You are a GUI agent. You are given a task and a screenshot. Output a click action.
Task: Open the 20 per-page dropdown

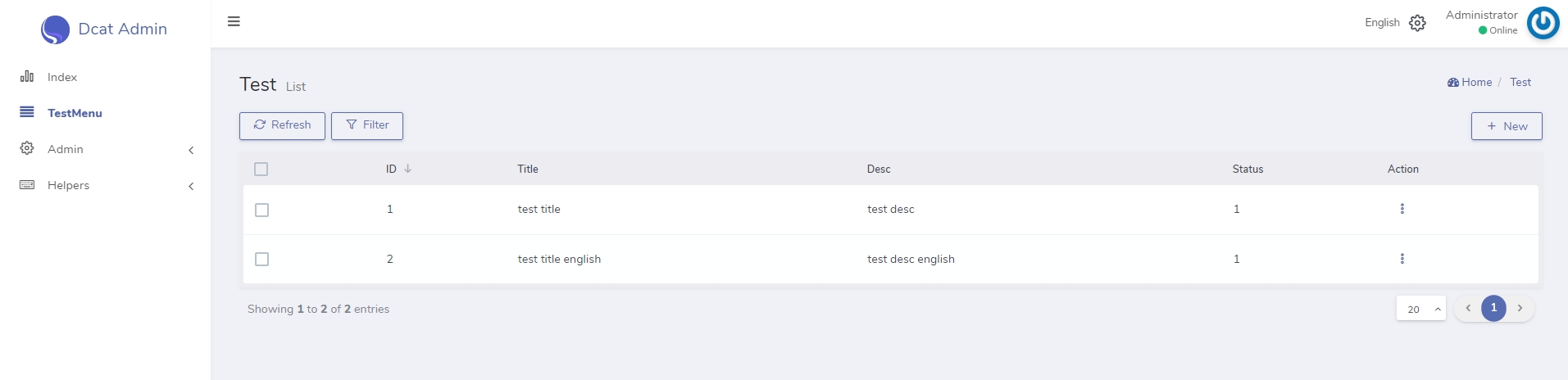(x=1420, y=309)
